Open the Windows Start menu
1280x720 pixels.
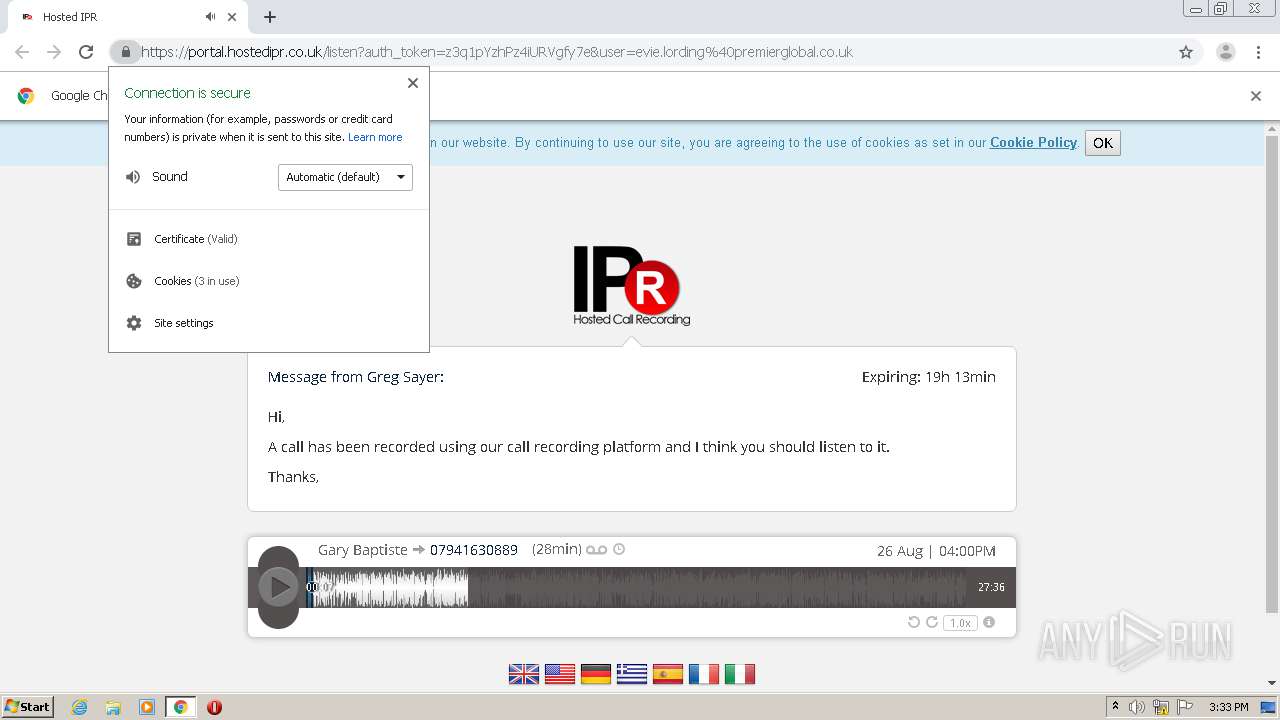tap(28, 707)
